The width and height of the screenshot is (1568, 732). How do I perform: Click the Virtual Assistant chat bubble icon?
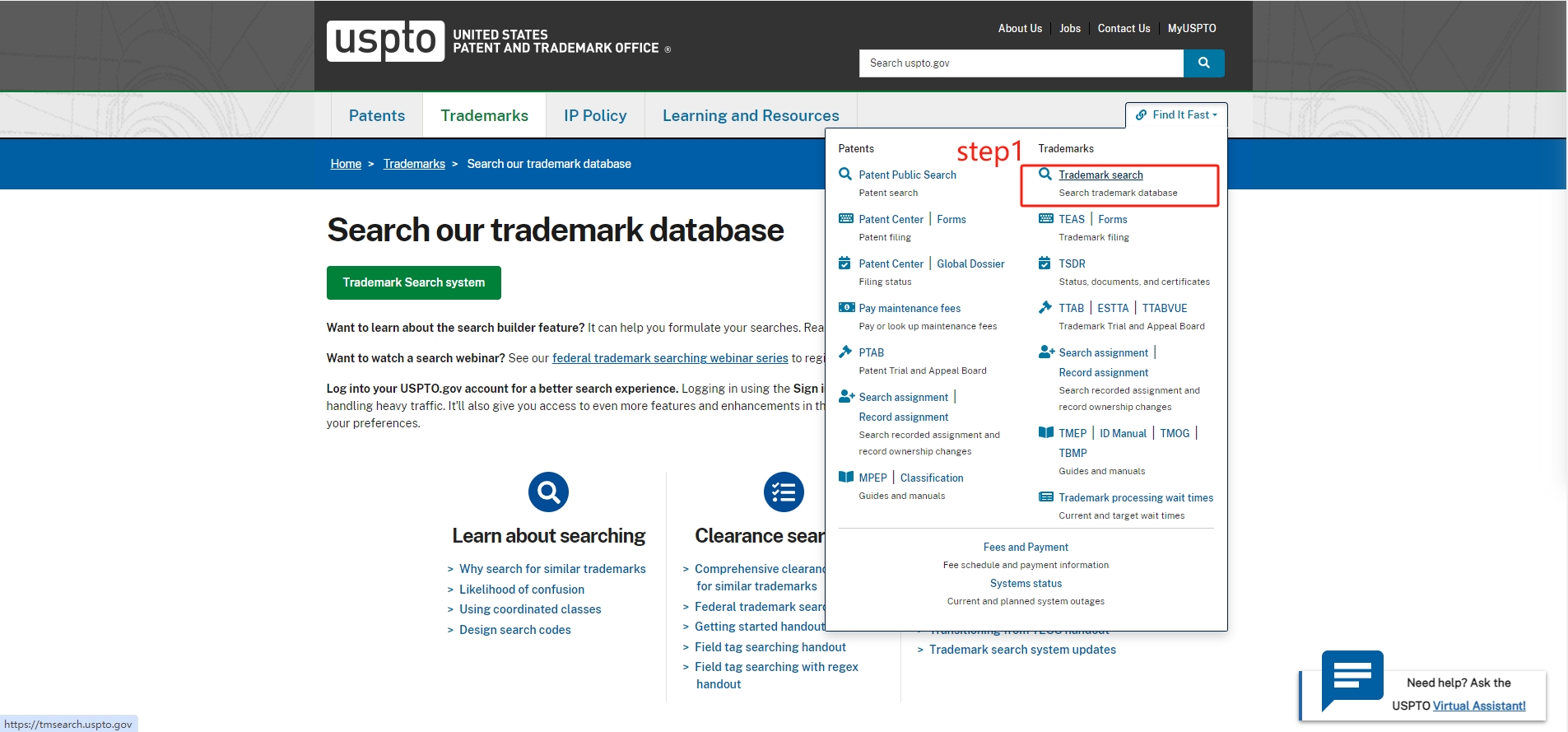[x=1352, y=680]
